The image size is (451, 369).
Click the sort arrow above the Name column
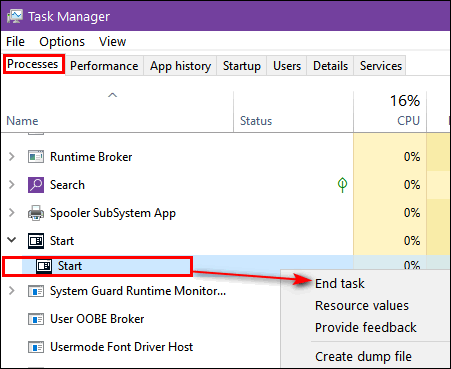tap(113, 95)
